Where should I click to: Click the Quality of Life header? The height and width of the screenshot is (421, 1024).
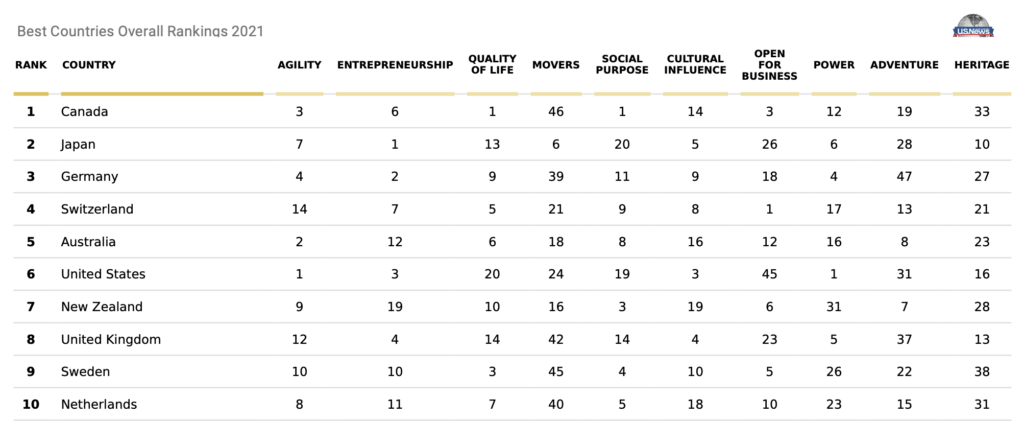click(492, 65)
